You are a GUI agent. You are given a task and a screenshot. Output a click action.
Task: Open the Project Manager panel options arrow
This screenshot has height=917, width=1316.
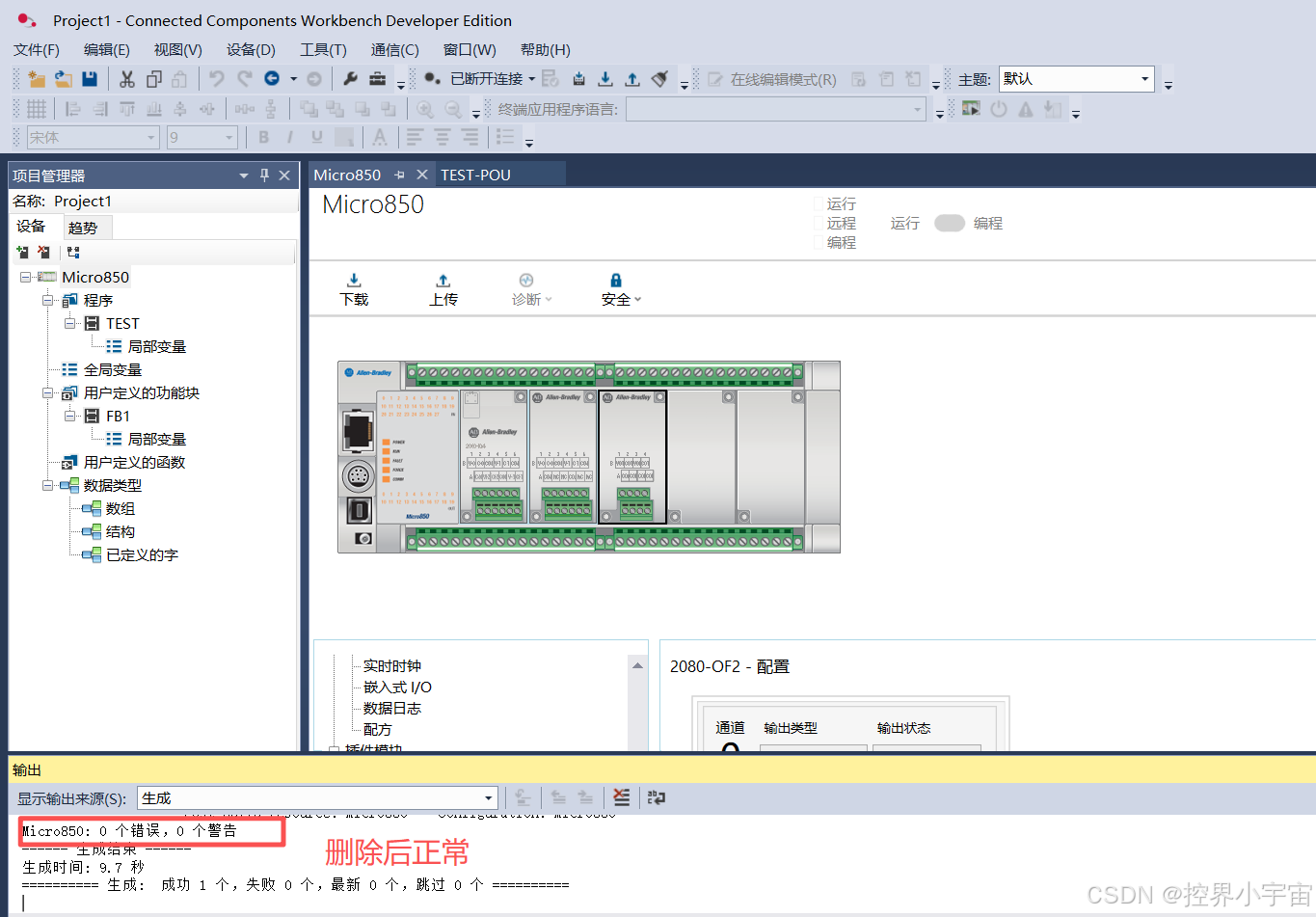[x=244, y=175]
